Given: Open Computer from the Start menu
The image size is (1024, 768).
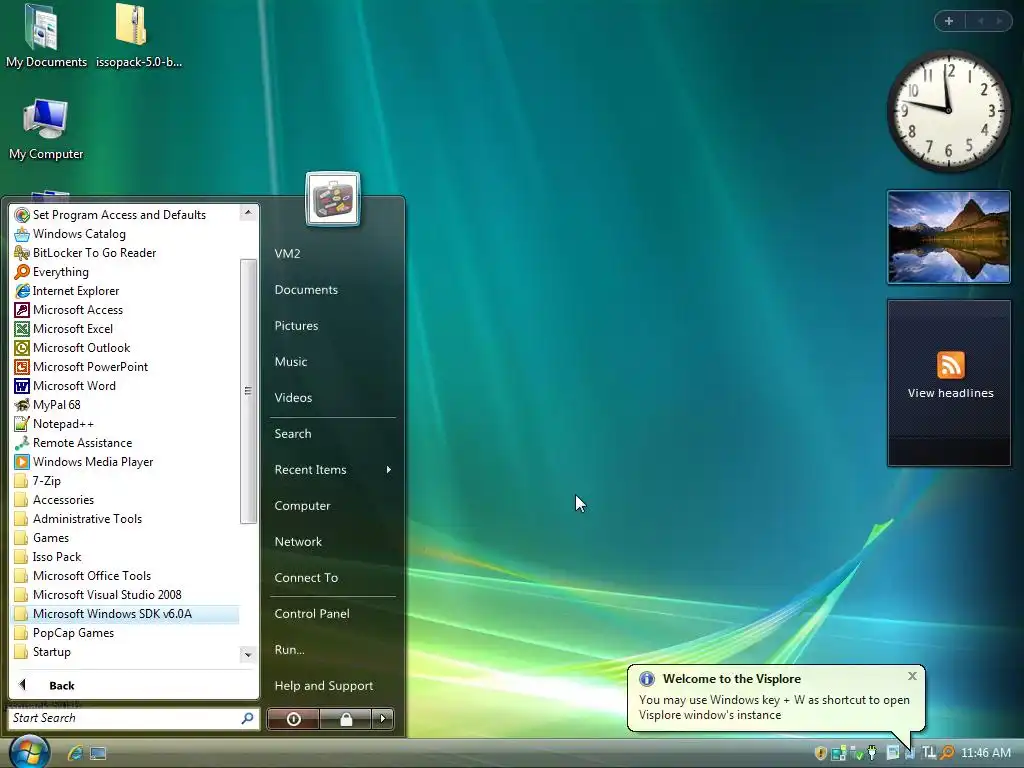Looking at the screenshot, I should point(333,505).
